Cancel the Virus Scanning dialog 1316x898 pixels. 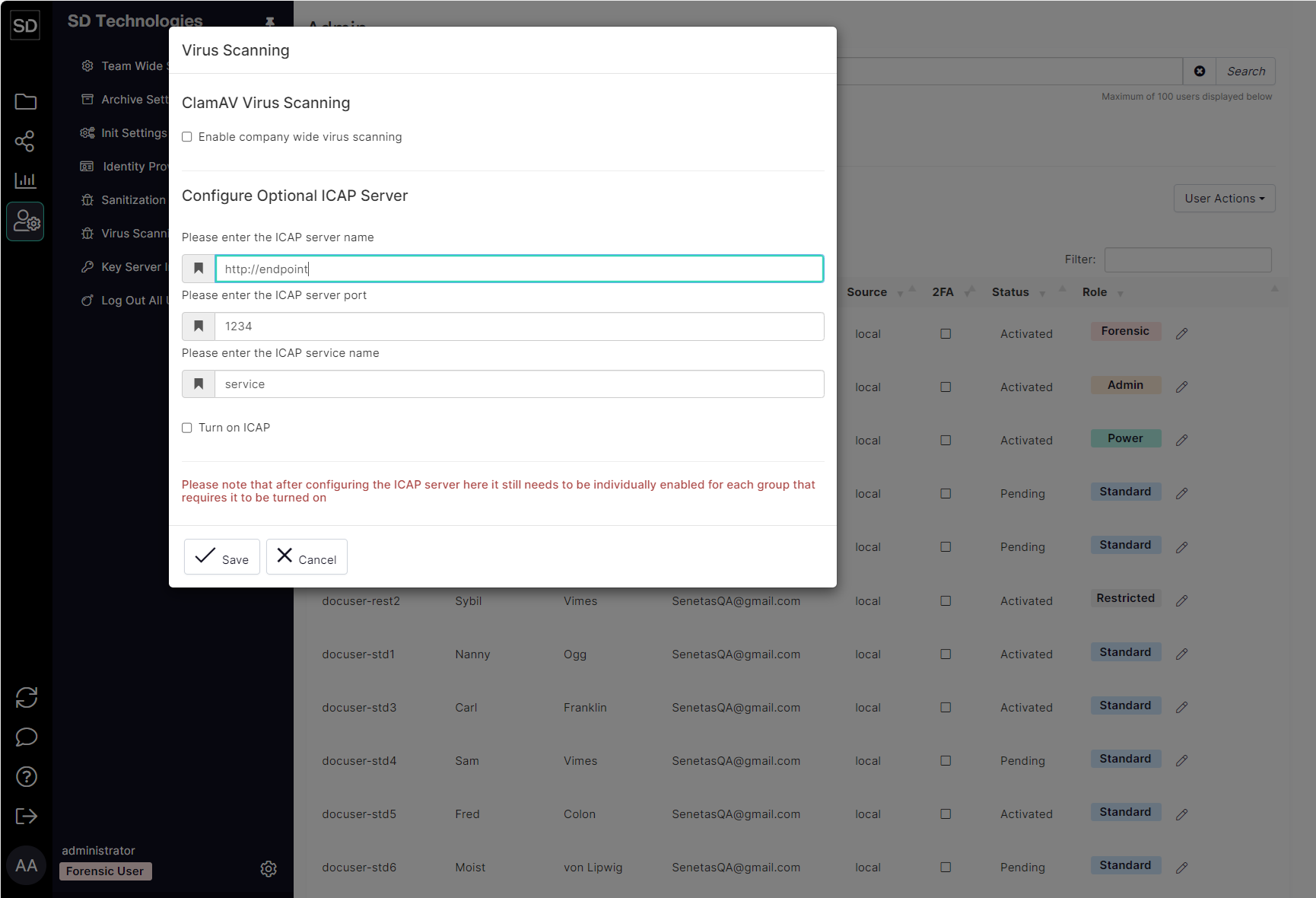pos(307,557)
